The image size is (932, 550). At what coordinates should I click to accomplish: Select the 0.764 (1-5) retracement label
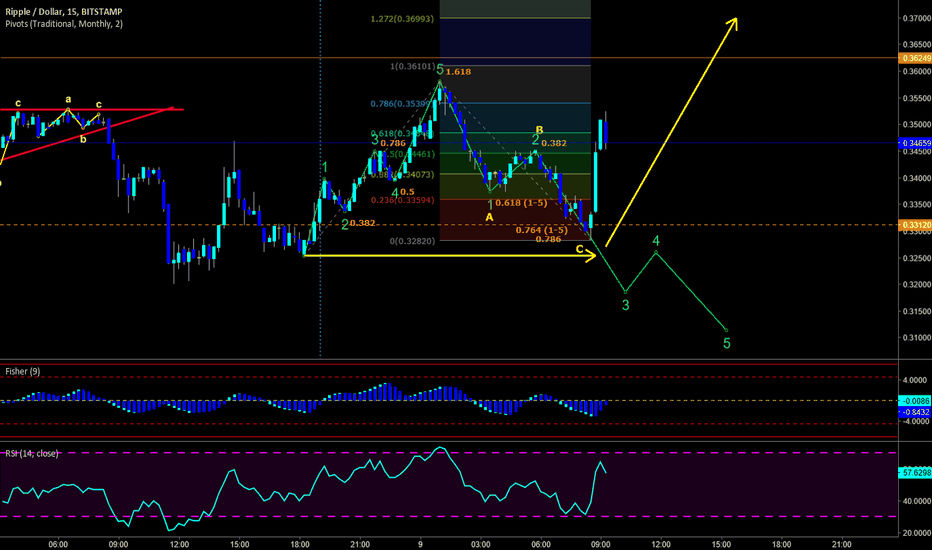(541, 230)
